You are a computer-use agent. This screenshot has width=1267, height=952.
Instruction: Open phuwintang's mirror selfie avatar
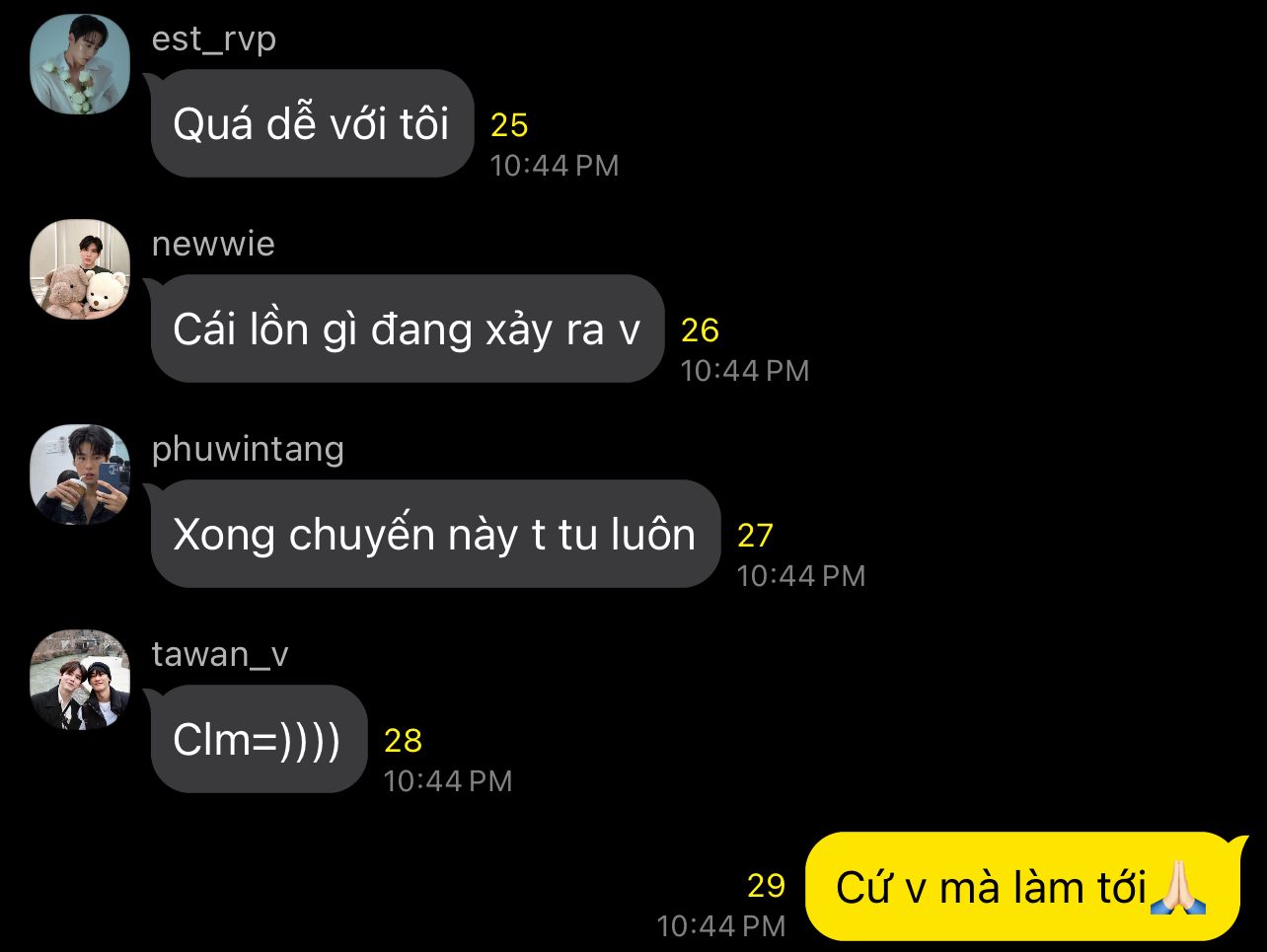pos(80,475)
